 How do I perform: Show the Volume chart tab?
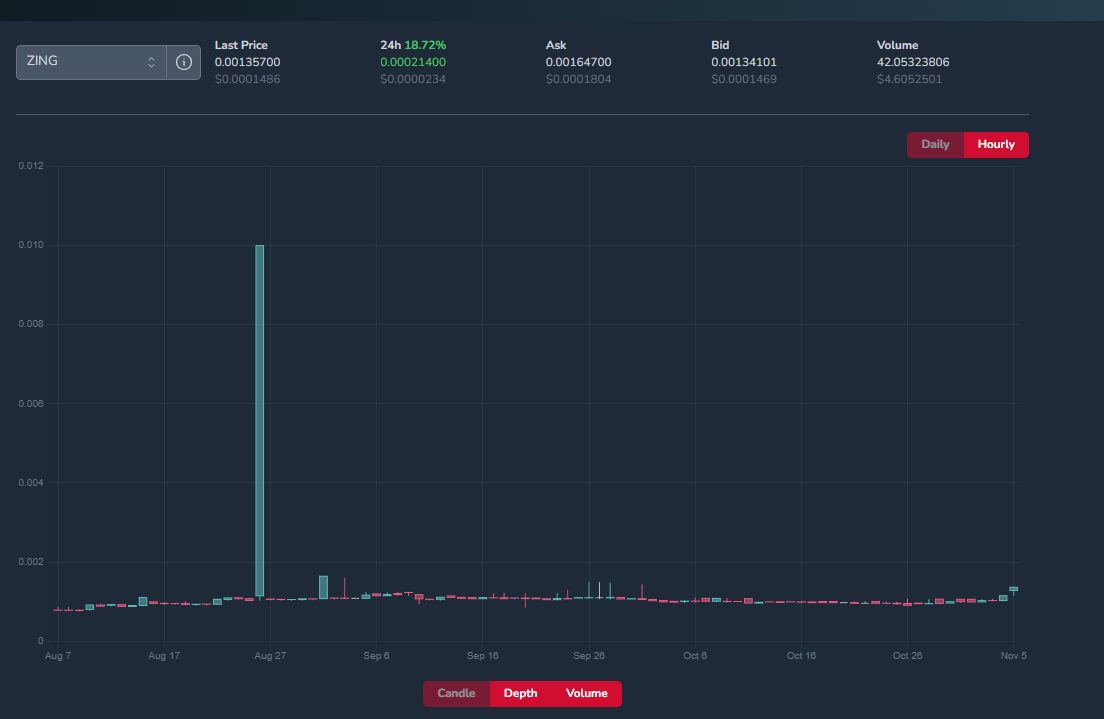click(x=587, y=693)
